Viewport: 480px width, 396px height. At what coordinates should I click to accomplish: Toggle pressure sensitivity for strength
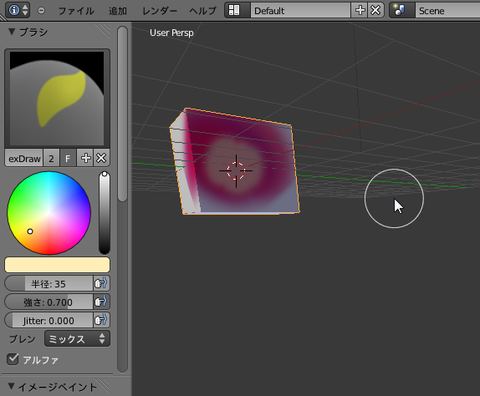coord(101,302)
